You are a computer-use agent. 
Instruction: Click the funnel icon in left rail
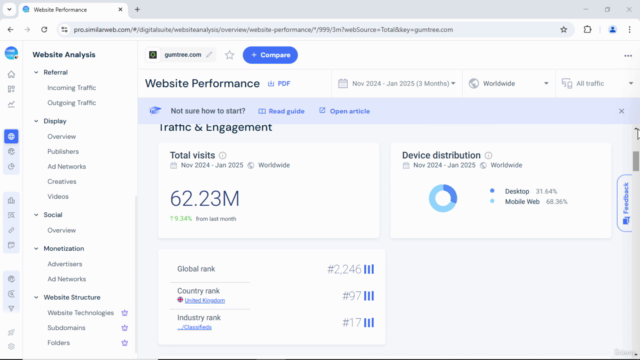(11, 309)
